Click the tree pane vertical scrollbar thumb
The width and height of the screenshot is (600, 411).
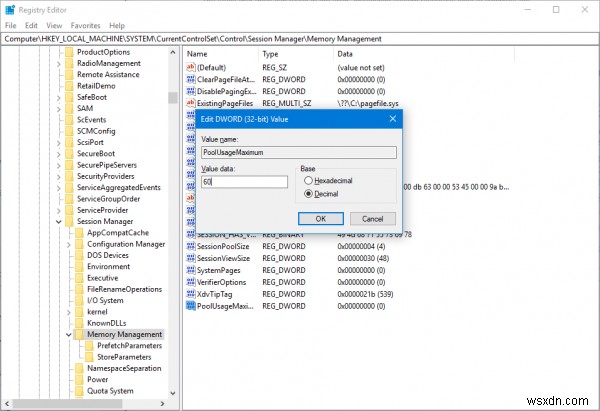click(173, 98)
